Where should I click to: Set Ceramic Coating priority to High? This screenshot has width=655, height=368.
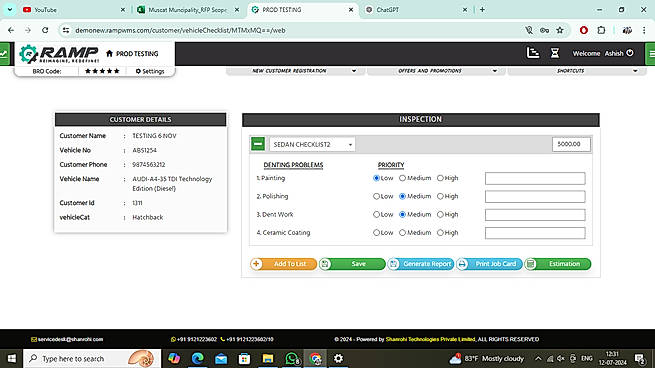440,233
